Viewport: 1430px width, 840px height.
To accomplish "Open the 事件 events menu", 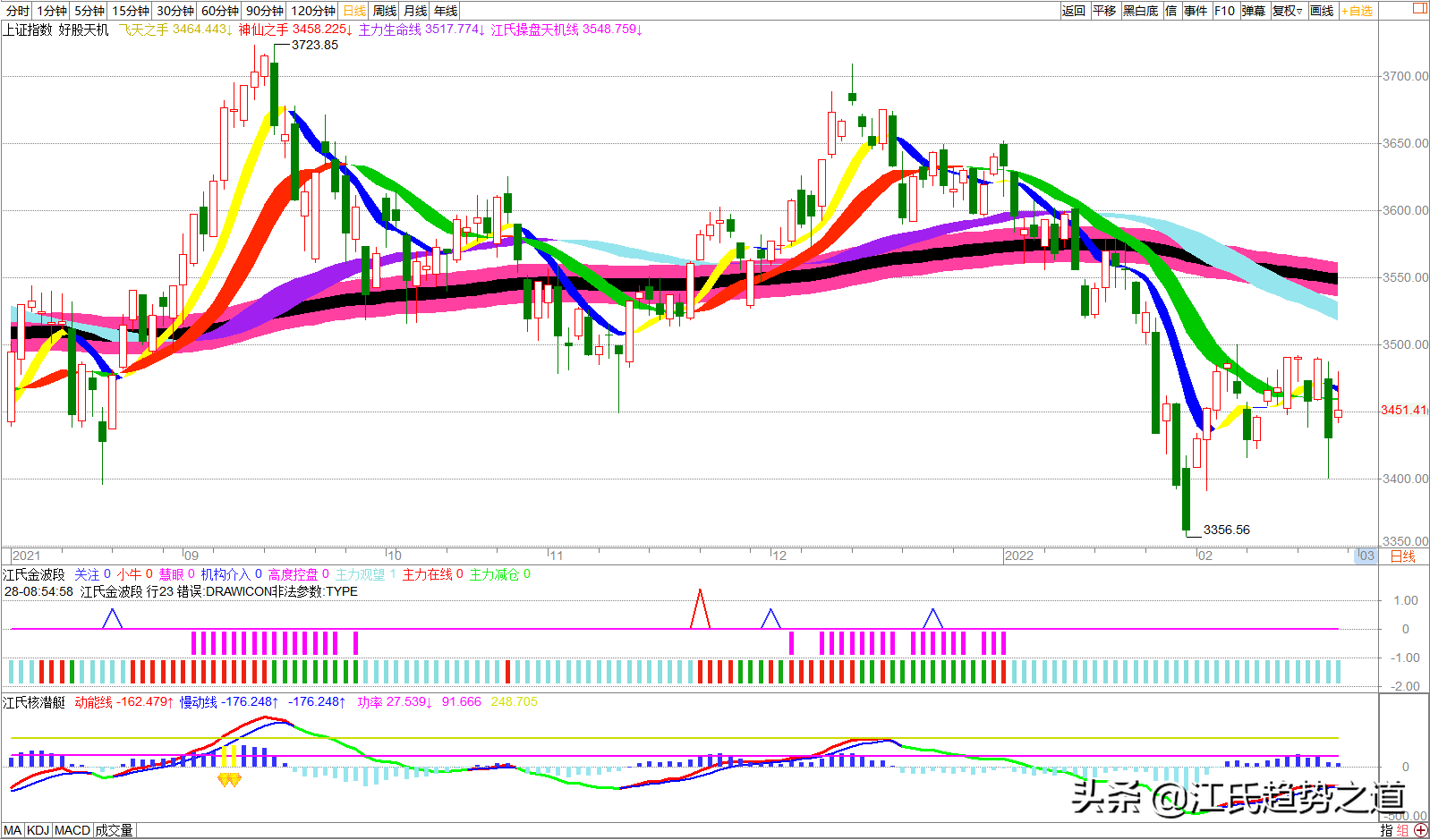I will (x=1196, y=11).
